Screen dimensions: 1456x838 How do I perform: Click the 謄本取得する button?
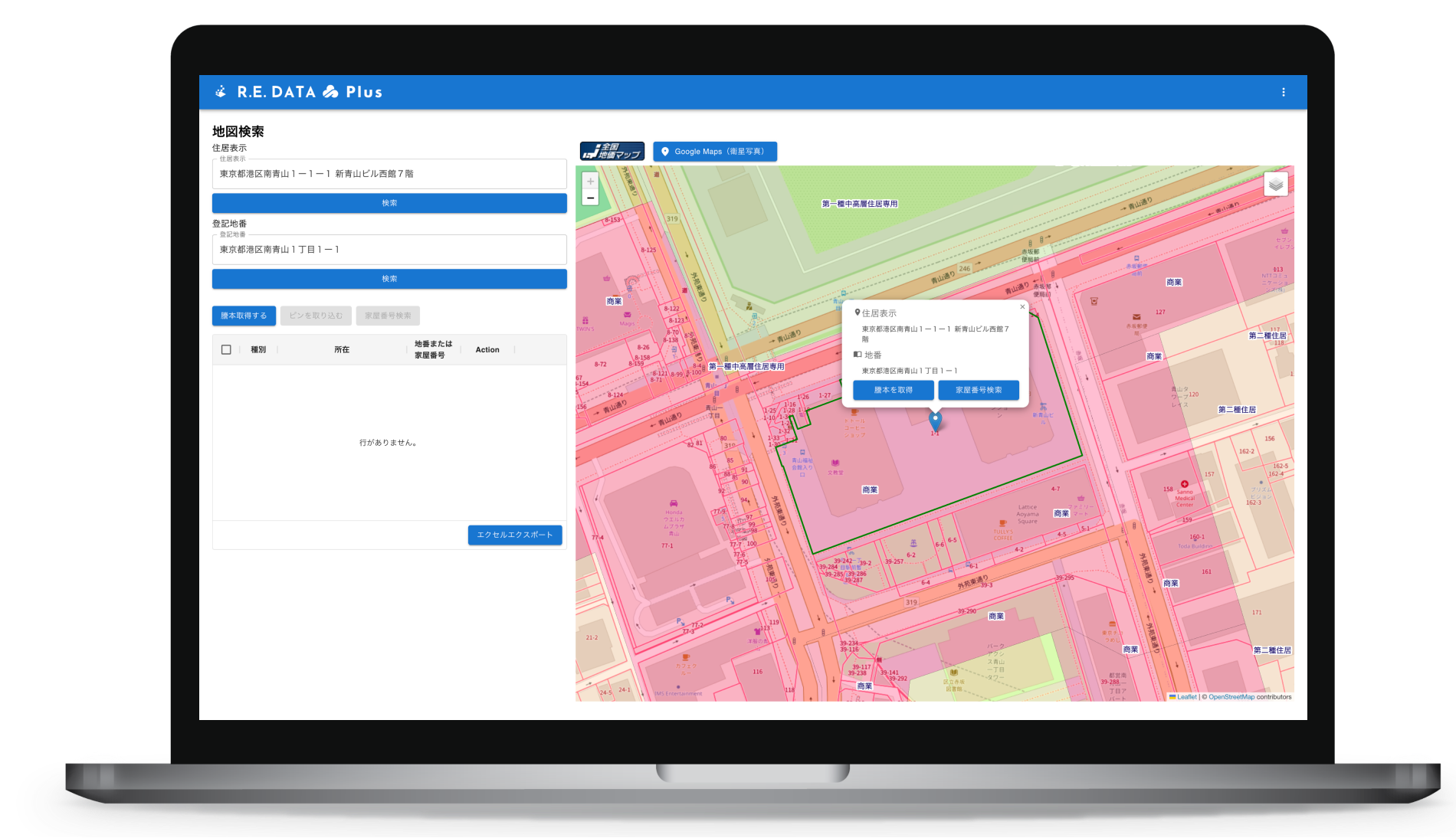(x=244, y=315)
